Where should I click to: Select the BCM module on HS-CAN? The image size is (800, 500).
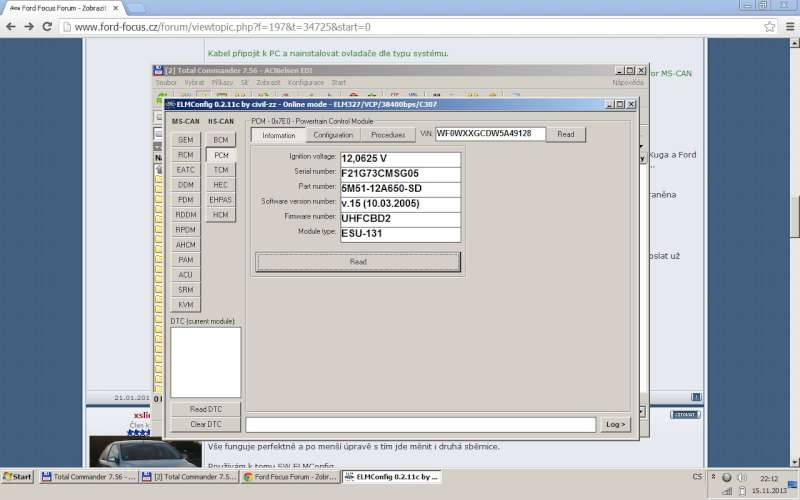coord(221,140)
